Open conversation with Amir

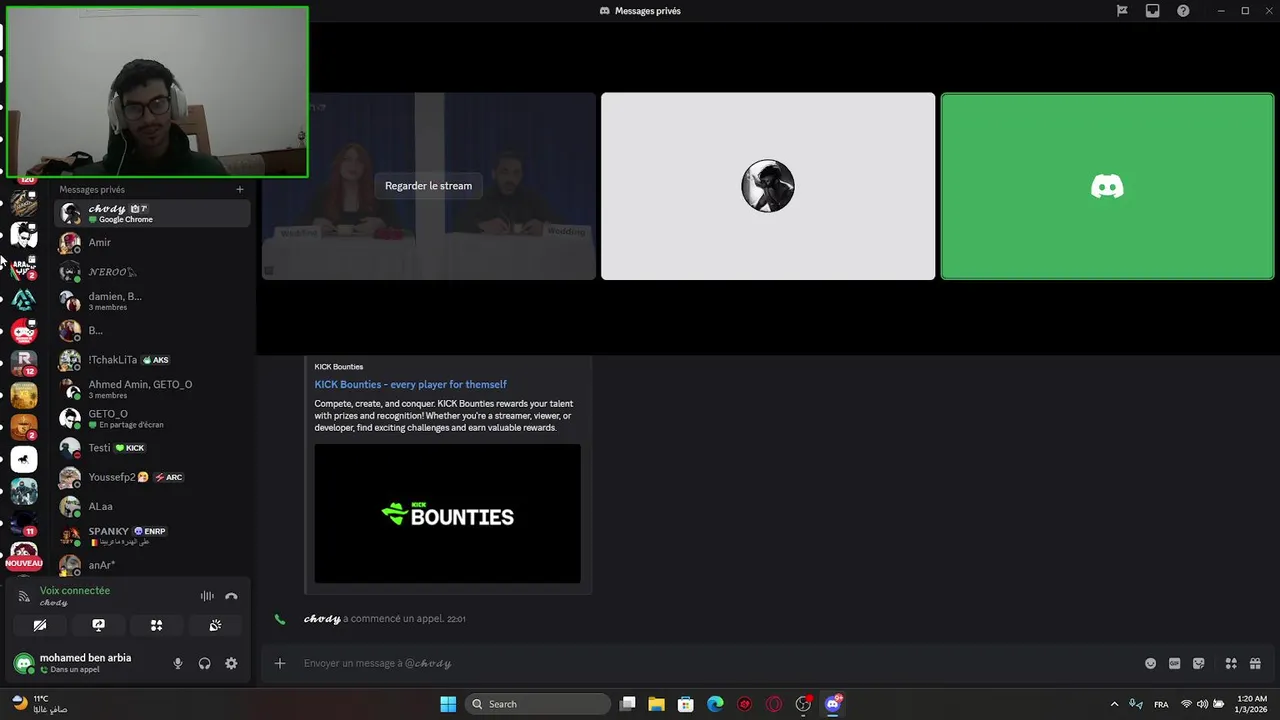pyautogui.click(x=152, y=242)
